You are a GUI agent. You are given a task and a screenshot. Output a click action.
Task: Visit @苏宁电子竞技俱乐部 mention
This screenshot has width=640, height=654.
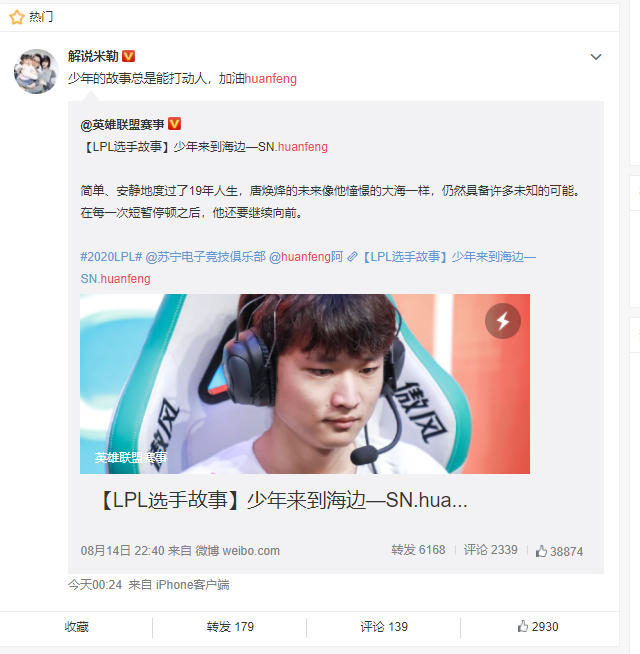point(205,257)
